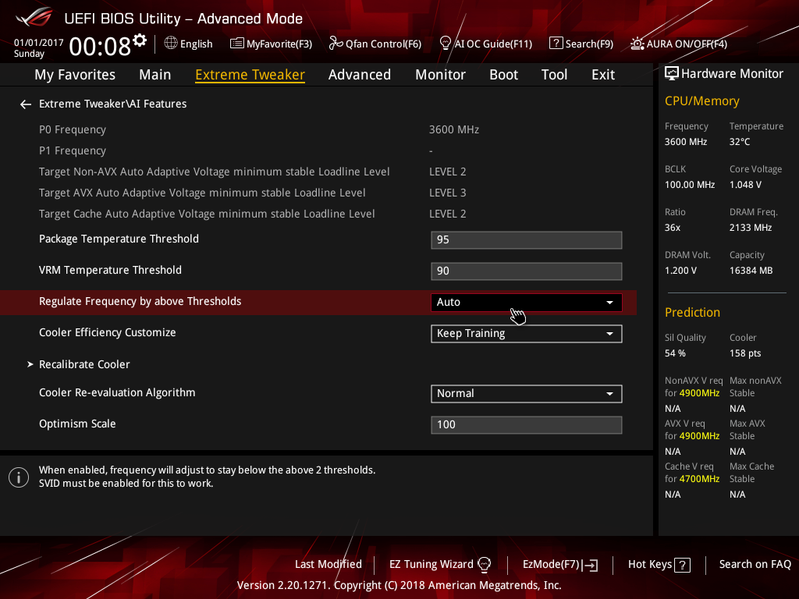Image resolution: width=799 pixels, height=599 pixels.
Task: Click Cooler '158 pts' value
Action: pos(745,353)
